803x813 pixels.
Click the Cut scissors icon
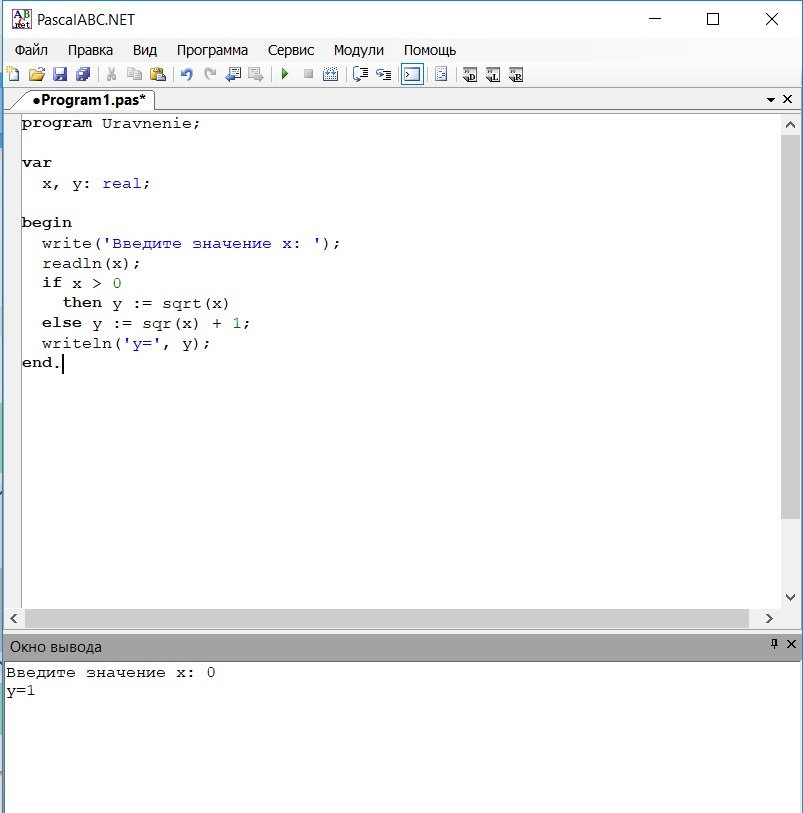pyautogui.click(x=111, y=74)
